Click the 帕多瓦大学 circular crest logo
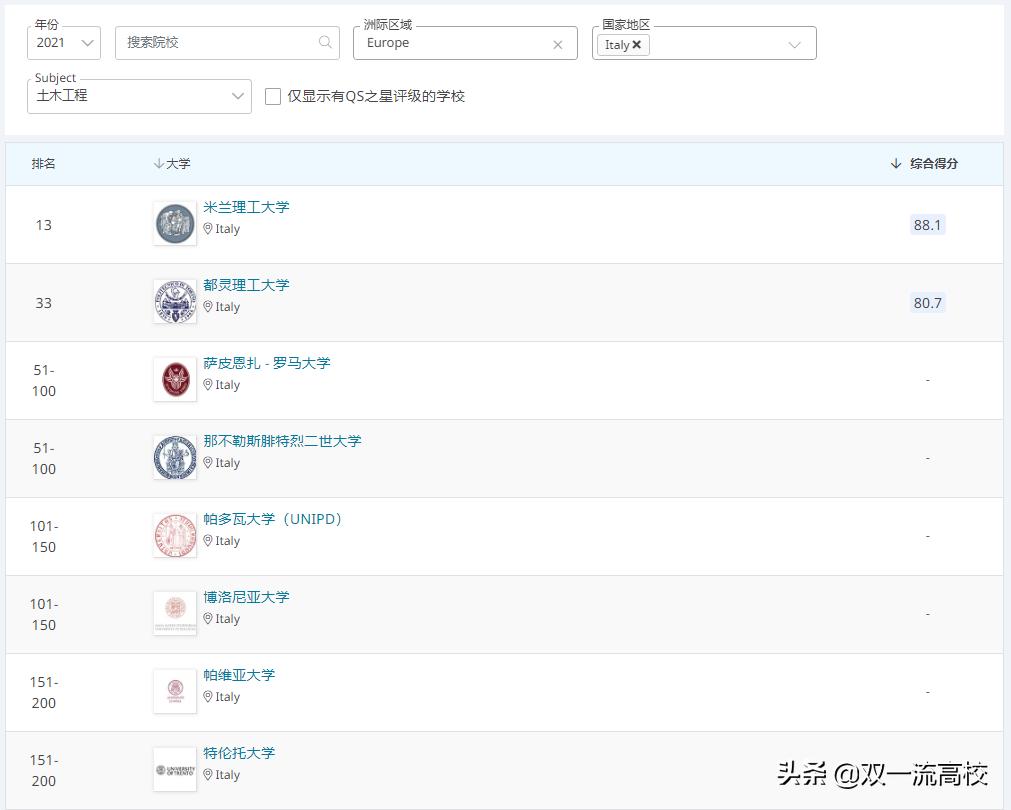Image resolution: width=1011 pixels, height=810 pixels. (174, 535)
